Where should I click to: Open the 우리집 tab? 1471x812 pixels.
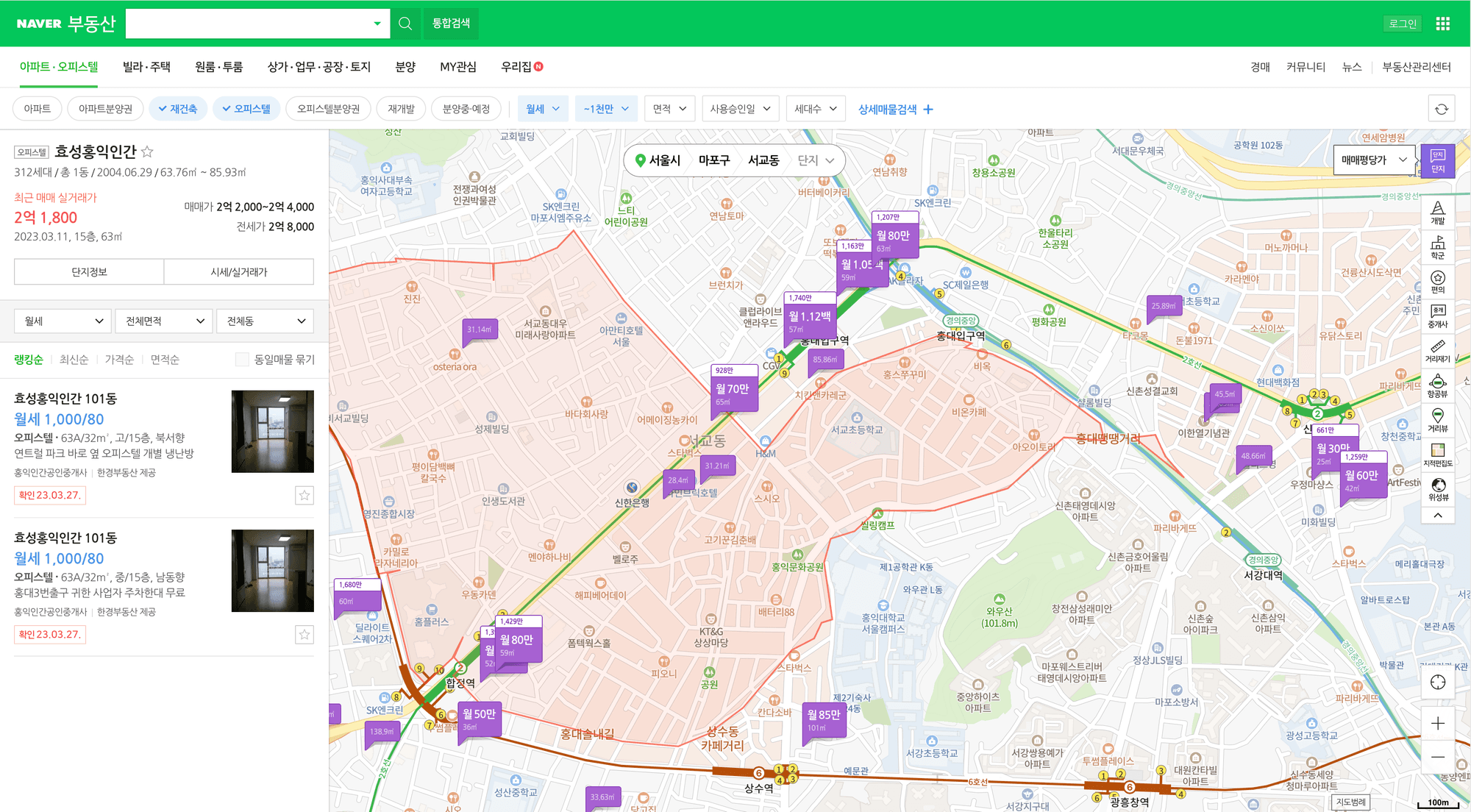pyautogui.click(x=521, y=67)
